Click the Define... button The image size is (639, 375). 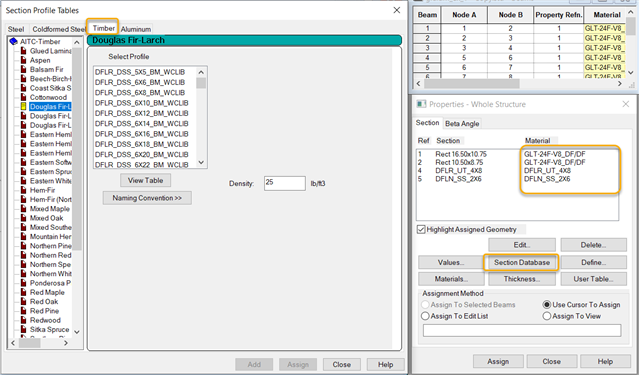[x=593, y=262]
